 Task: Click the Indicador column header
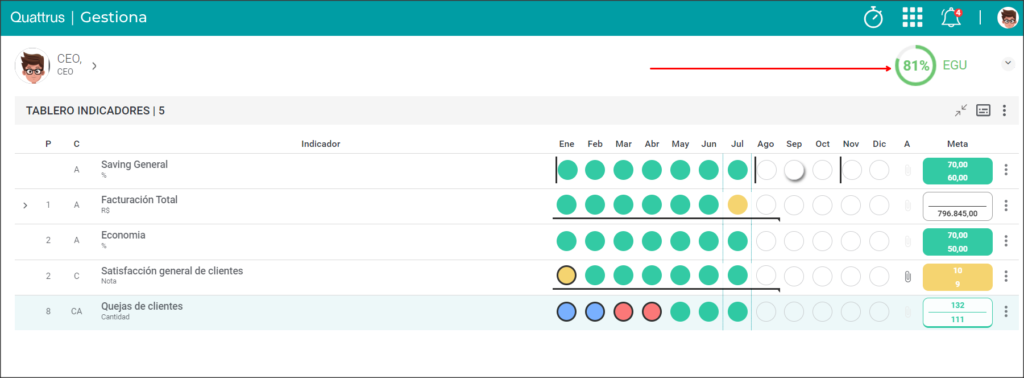[321, 144]
